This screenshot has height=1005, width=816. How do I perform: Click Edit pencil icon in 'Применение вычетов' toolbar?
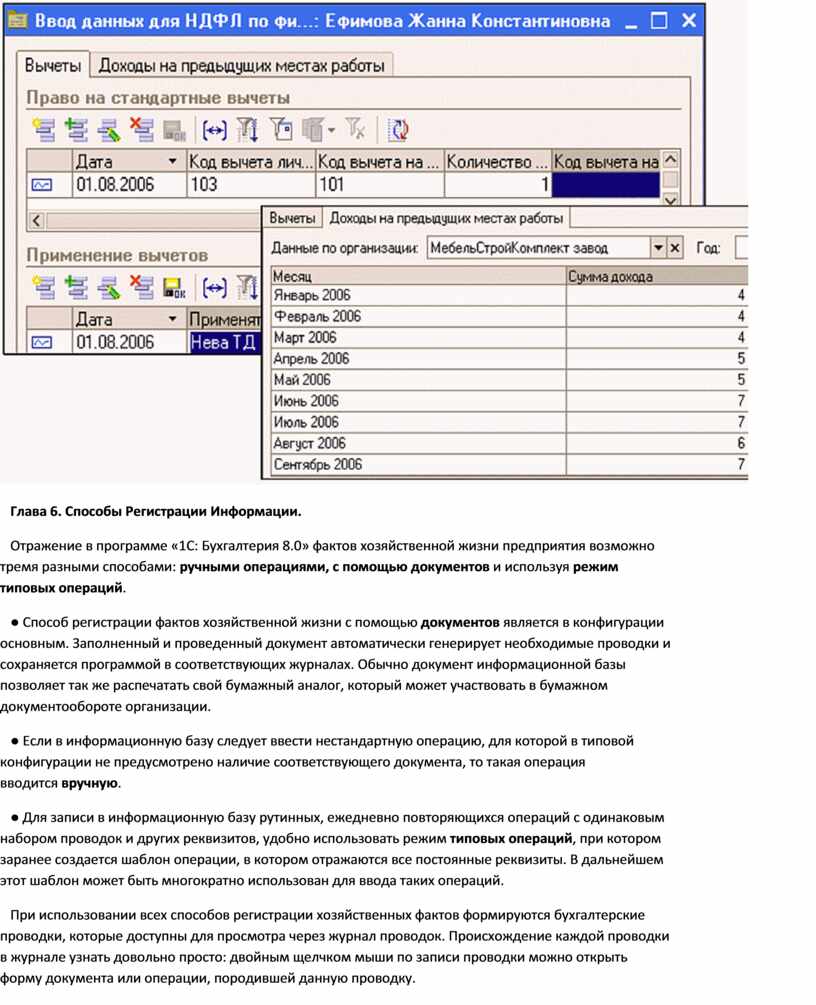108,288
